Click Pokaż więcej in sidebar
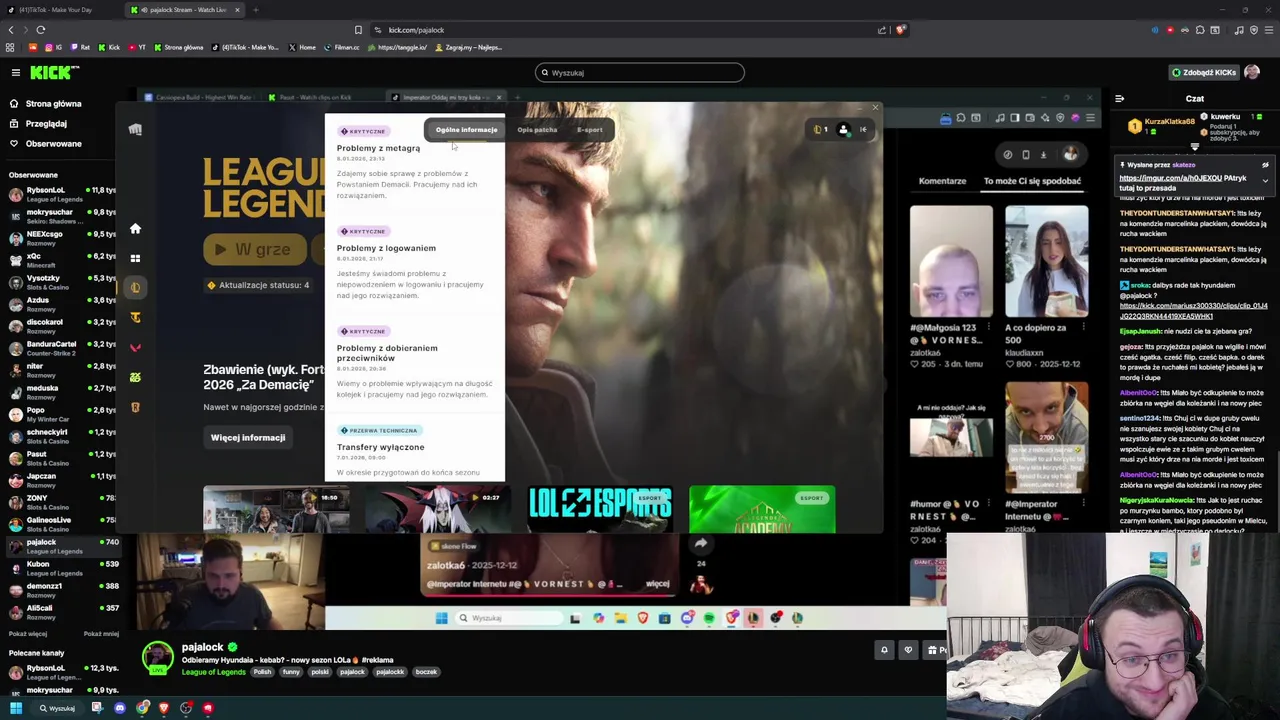This screenshot has width=1280, height=720. click(x=28, y=634)
